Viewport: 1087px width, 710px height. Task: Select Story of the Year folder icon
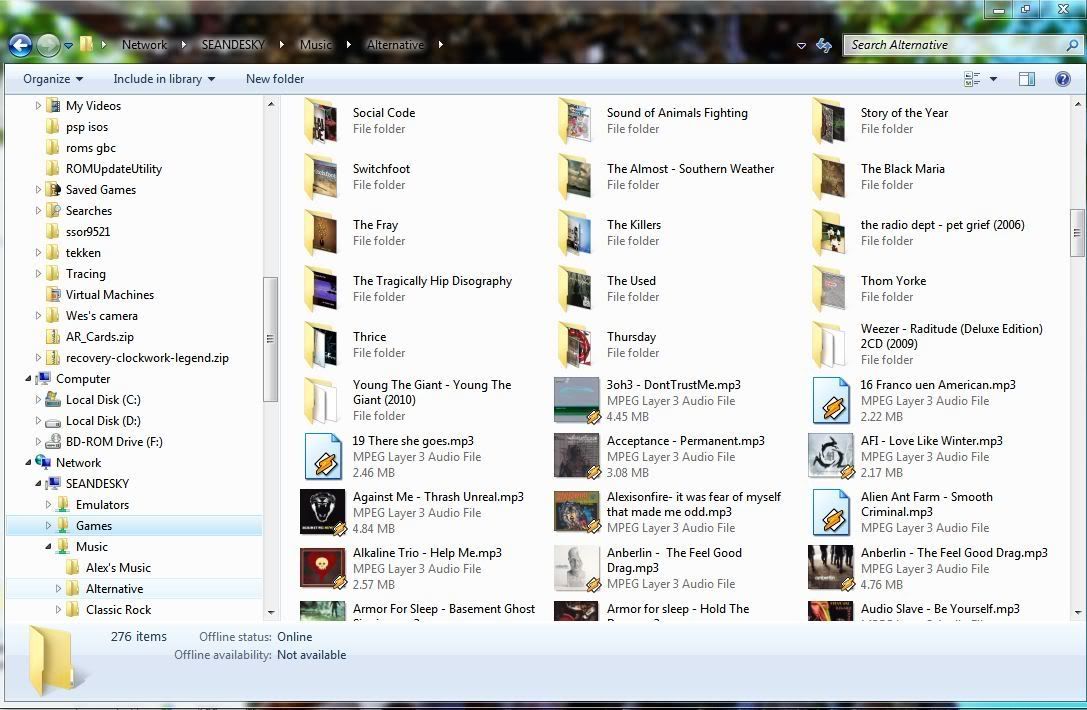click(829, 121)
